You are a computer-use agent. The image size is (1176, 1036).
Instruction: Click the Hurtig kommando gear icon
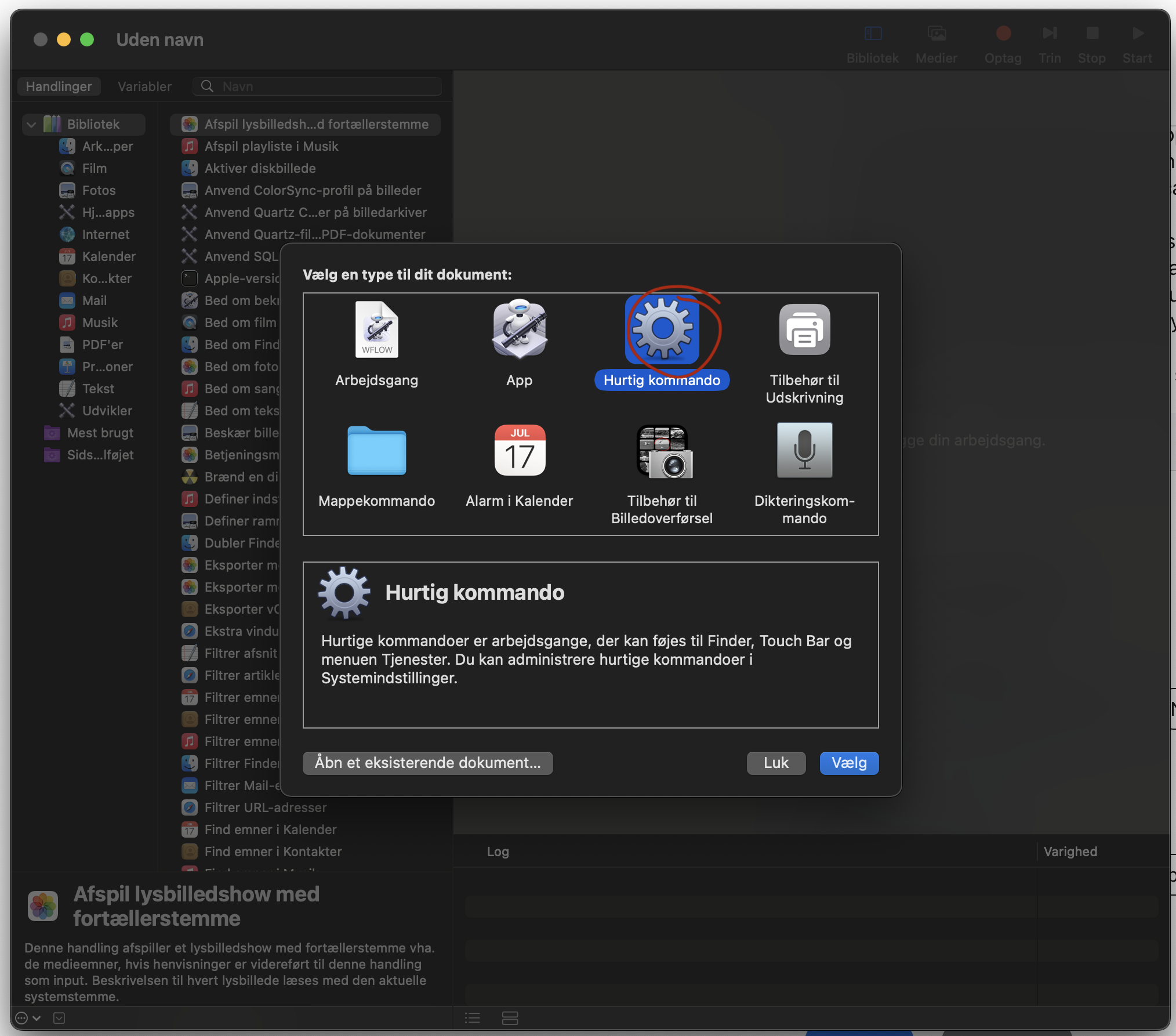click(662, 329)
